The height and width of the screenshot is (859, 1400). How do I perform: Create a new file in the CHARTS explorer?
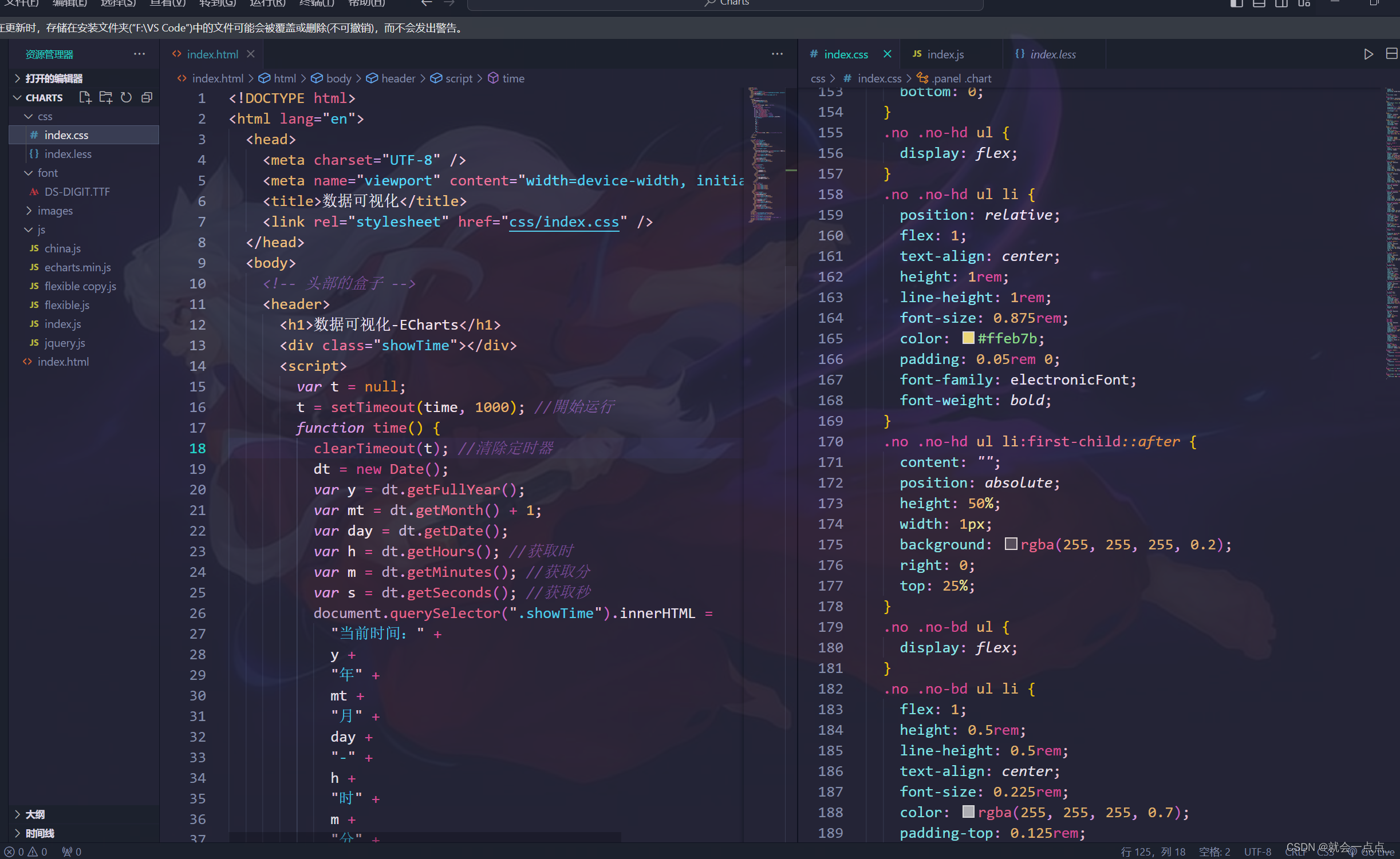(85, 97)
